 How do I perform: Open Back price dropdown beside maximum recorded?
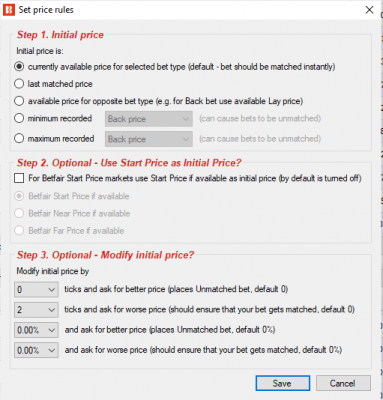click(149, 139)
